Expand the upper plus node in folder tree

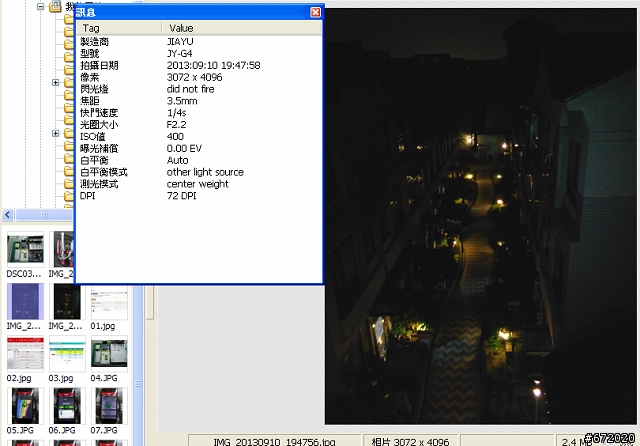tap(56, 82)
